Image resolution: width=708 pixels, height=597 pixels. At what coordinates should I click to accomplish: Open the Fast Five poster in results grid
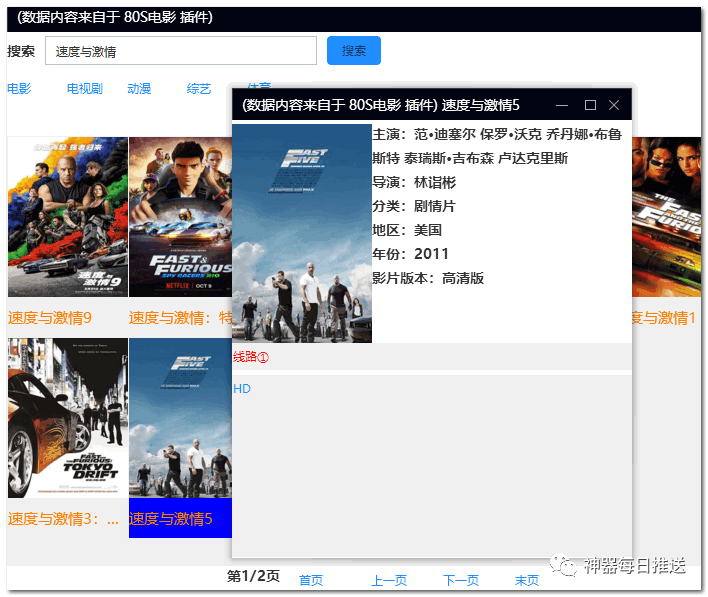click(180, 418)
